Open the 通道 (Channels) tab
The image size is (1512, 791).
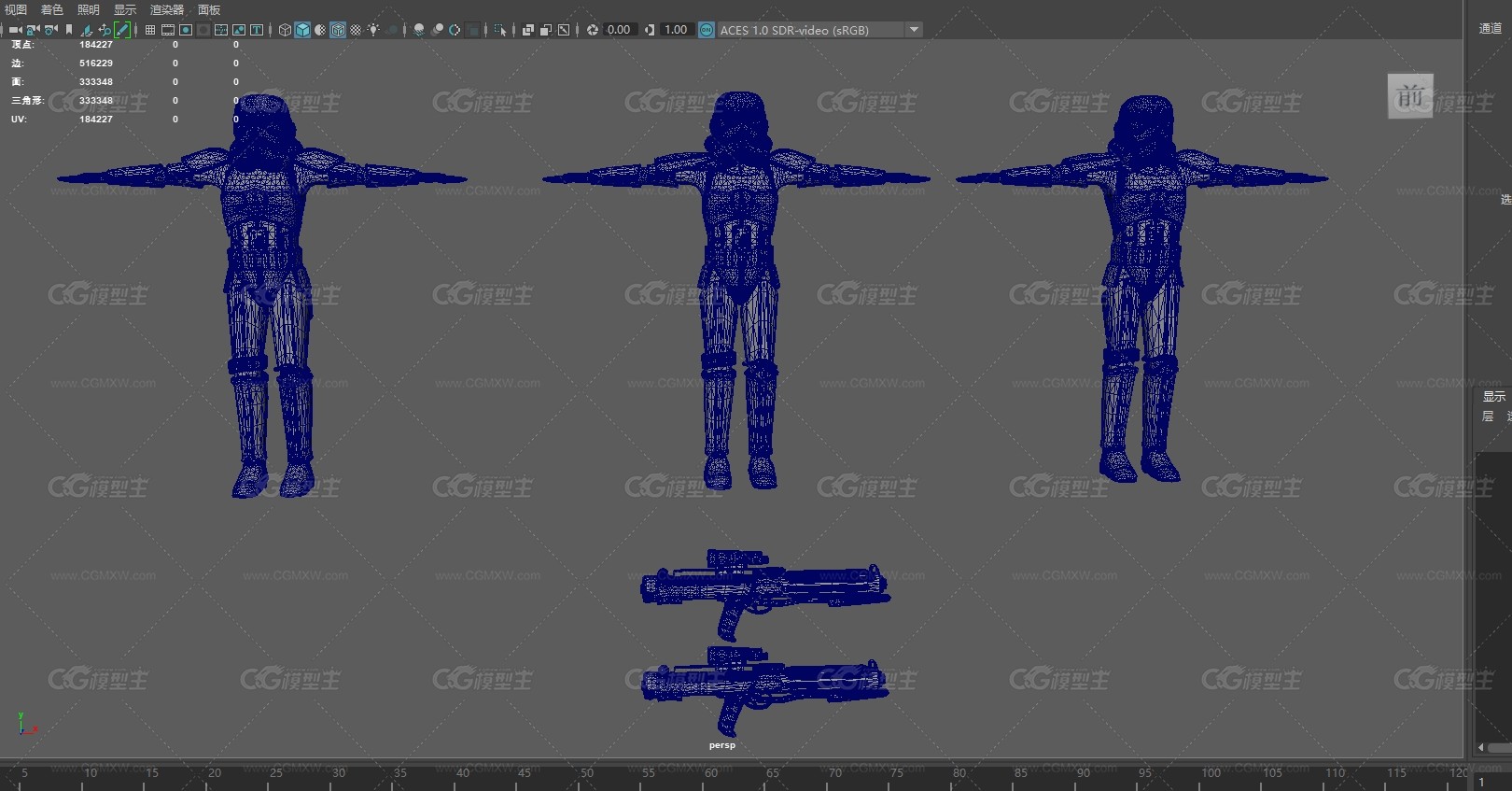(1491, 28)
